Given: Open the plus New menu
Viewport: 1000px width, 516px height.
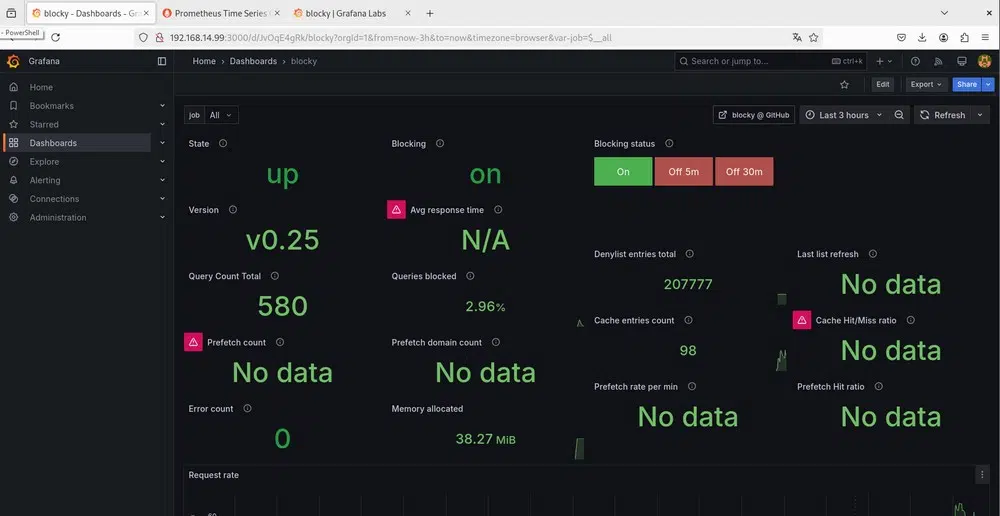Looking at the screenshot, I should coord(884,61).
